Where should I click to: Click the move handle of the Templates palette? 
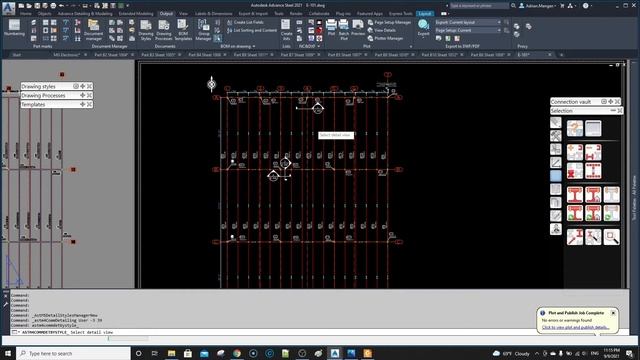coord(82,104)
